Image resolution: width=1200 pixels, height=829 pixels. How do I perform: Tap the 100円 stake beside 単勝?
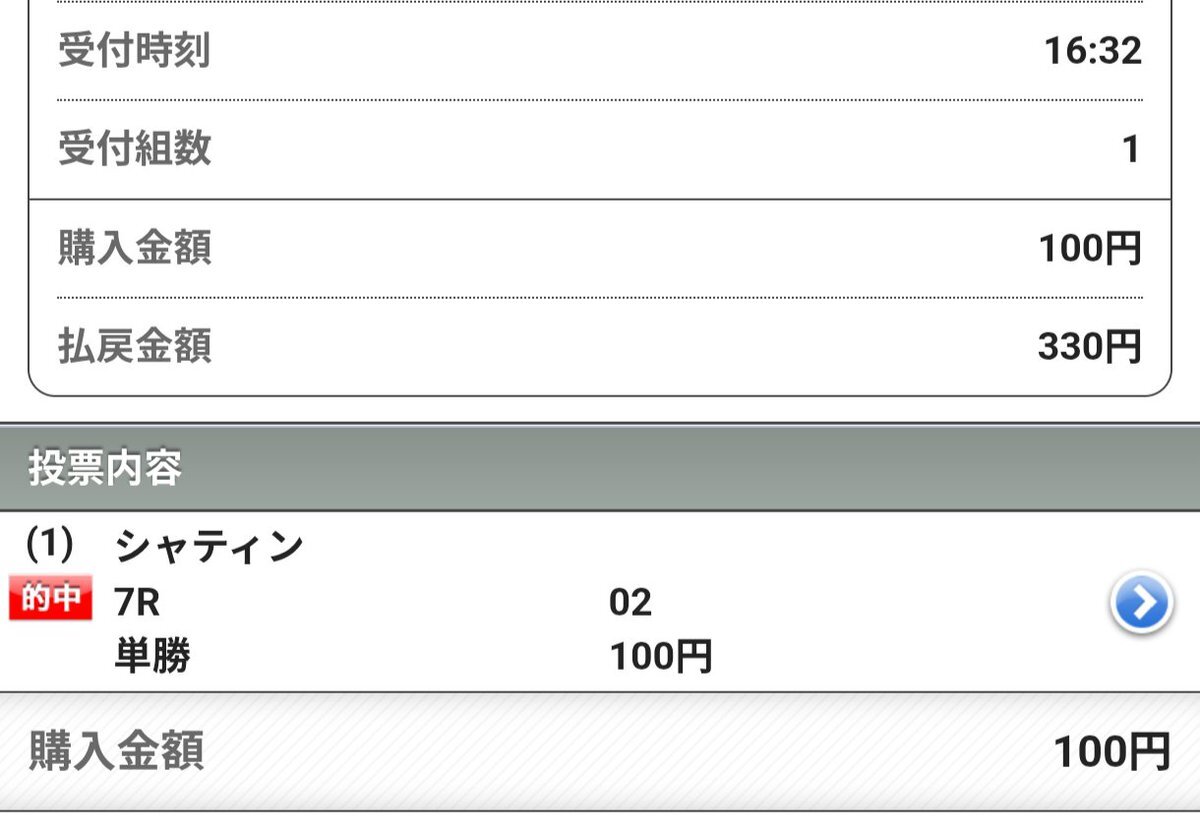(660, 657)
